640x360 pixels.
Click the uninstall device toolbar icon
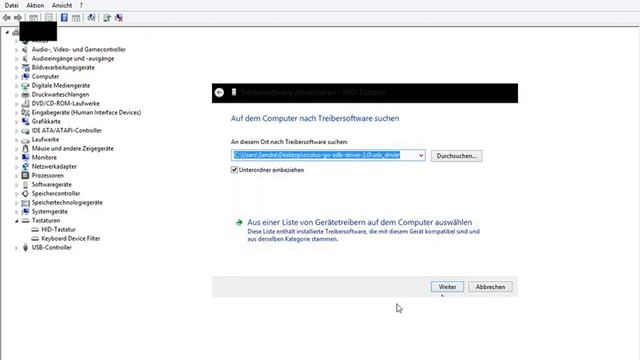click(119, 18)
